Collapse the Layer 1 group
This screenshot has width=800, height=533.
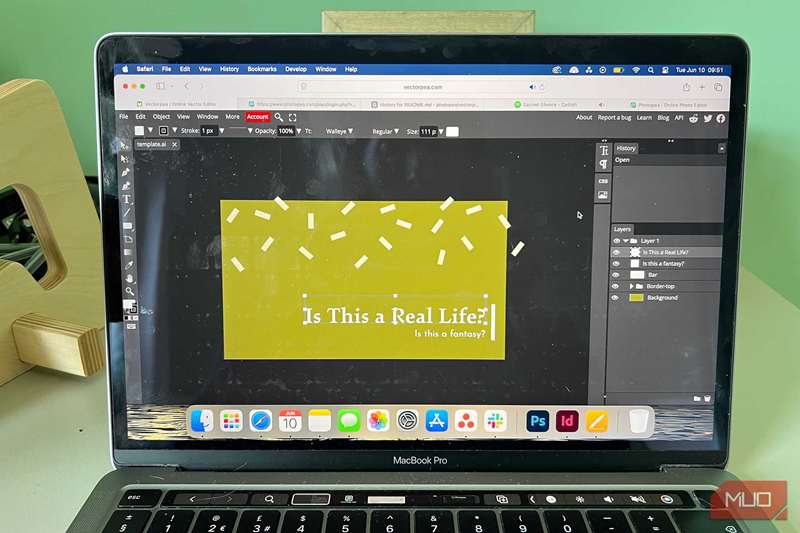626,241
